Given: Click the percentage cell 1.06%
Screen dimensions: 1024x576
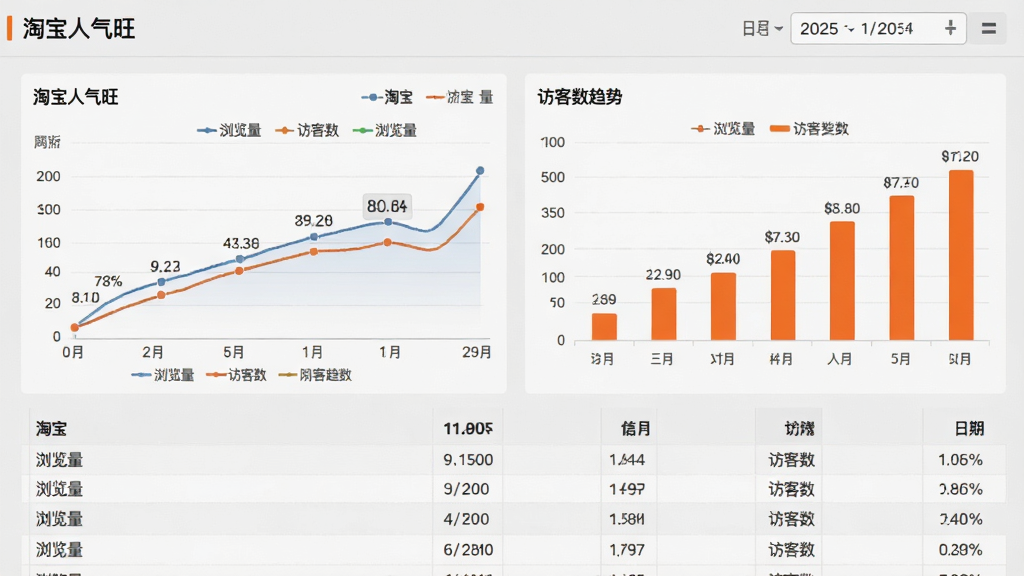Looking at the screenshot, I should (x=960, y=460).
